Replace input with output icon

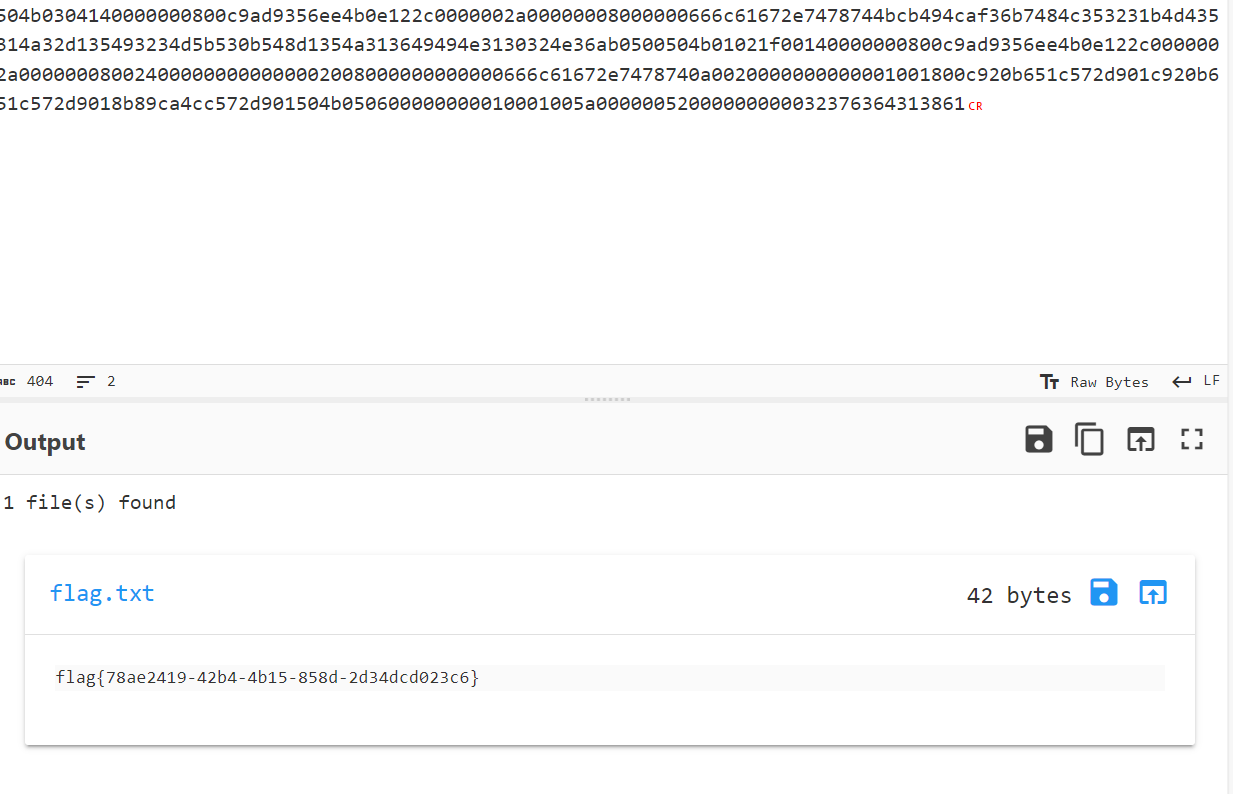1140,439
